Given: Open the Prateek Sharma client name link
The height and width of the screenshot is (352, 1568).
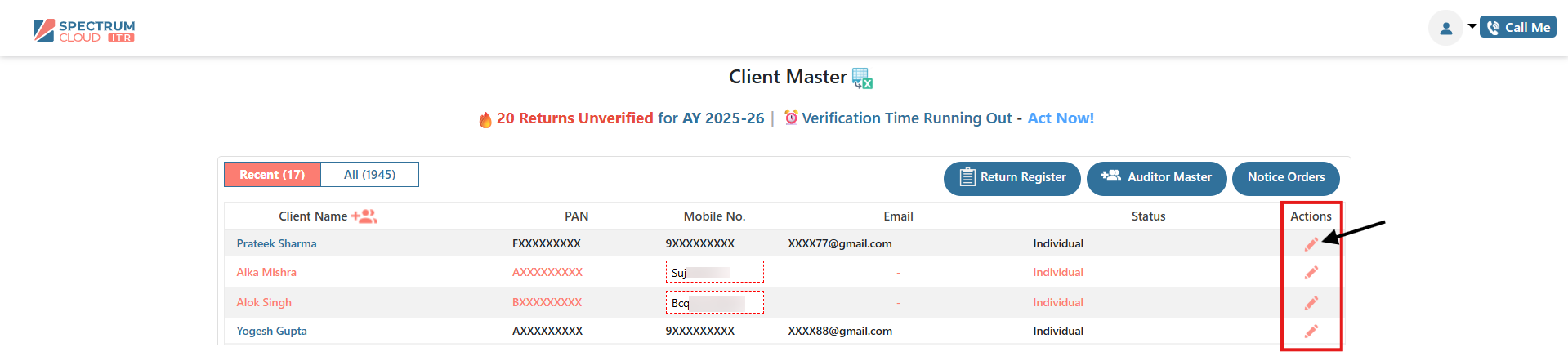Looking at the screenshot, I should (276, 243).
